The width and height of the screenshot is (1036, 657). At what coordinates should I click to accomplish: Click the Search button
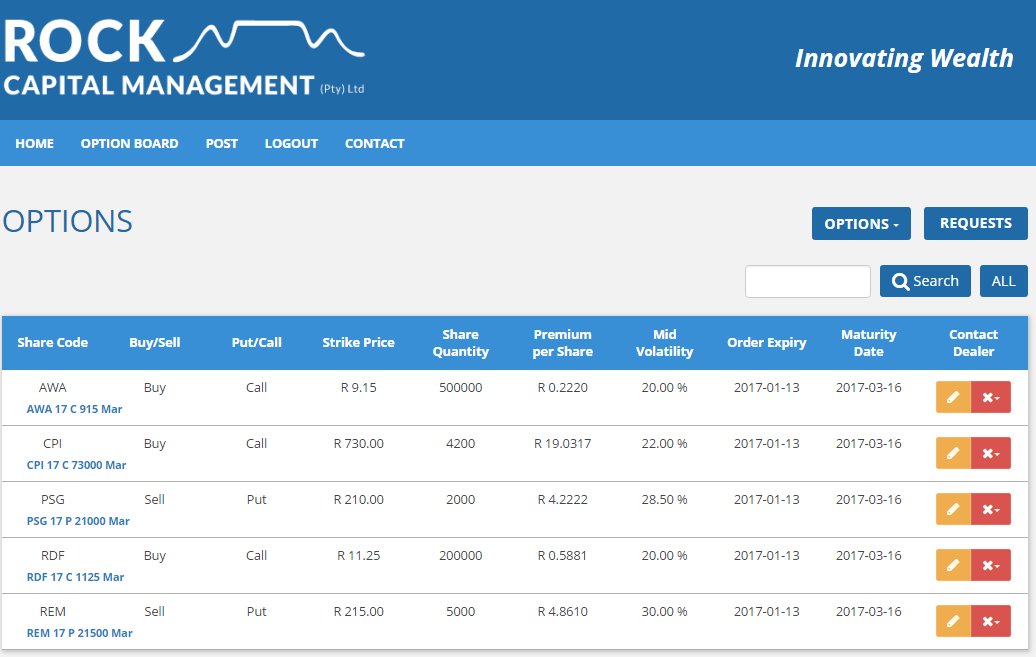click(925, 281)
